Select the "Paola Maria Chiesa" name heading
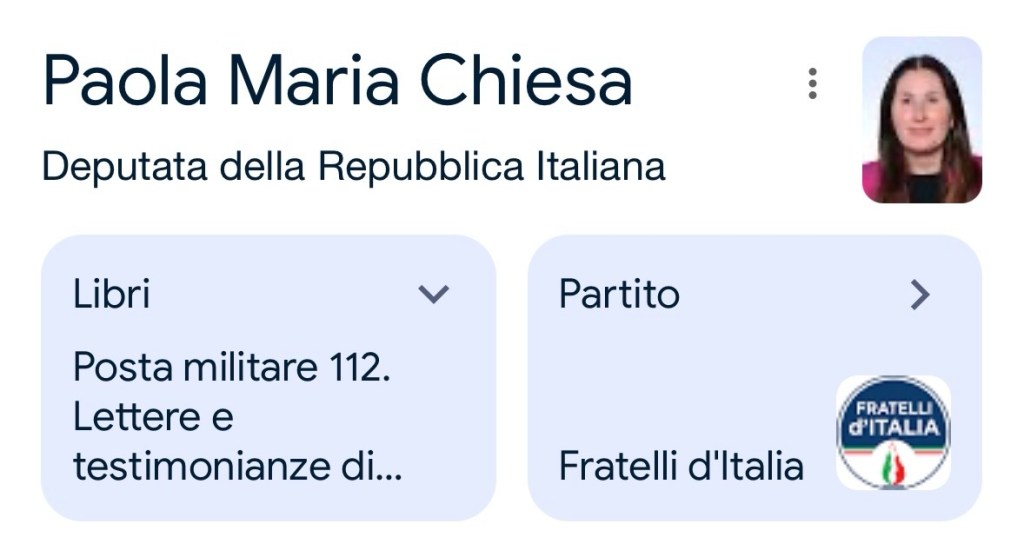Image resolution: width=1024 pixels, height=544 pixels. point(337,81)
